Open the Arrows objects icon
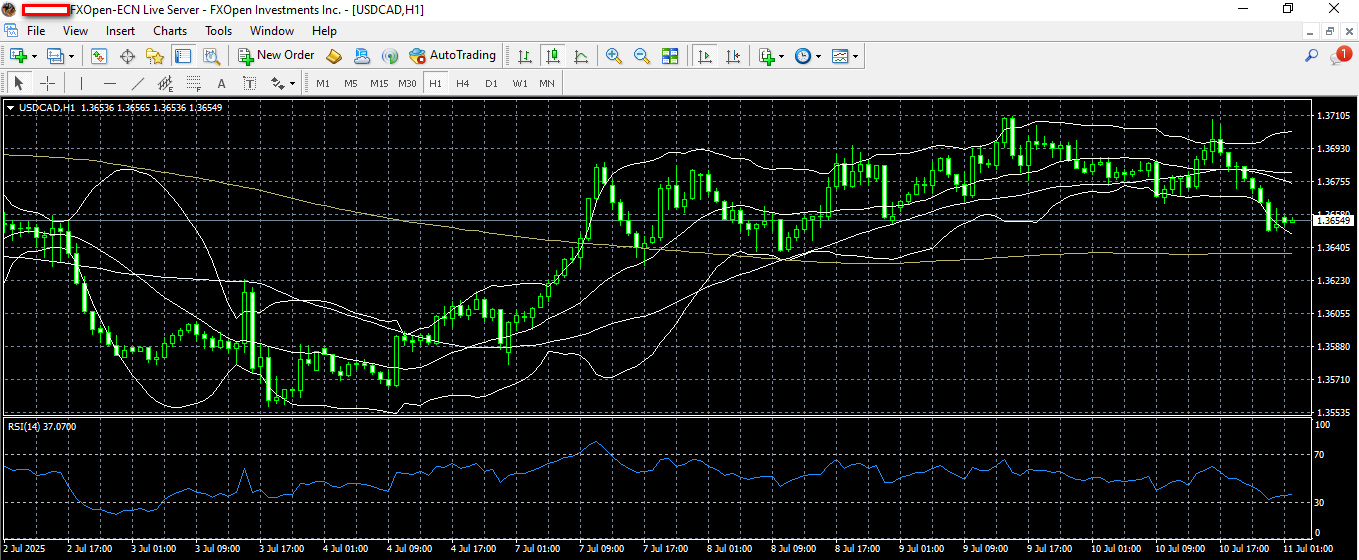Screen dimensions: 1359x560 pyautogui.click(x=277, y=83)
